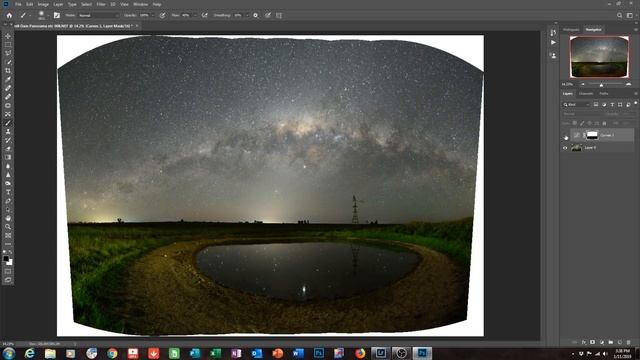The height and width of the screenshot is (360, 640).
Task: Open the Layer menu
Action: point(58,4)
